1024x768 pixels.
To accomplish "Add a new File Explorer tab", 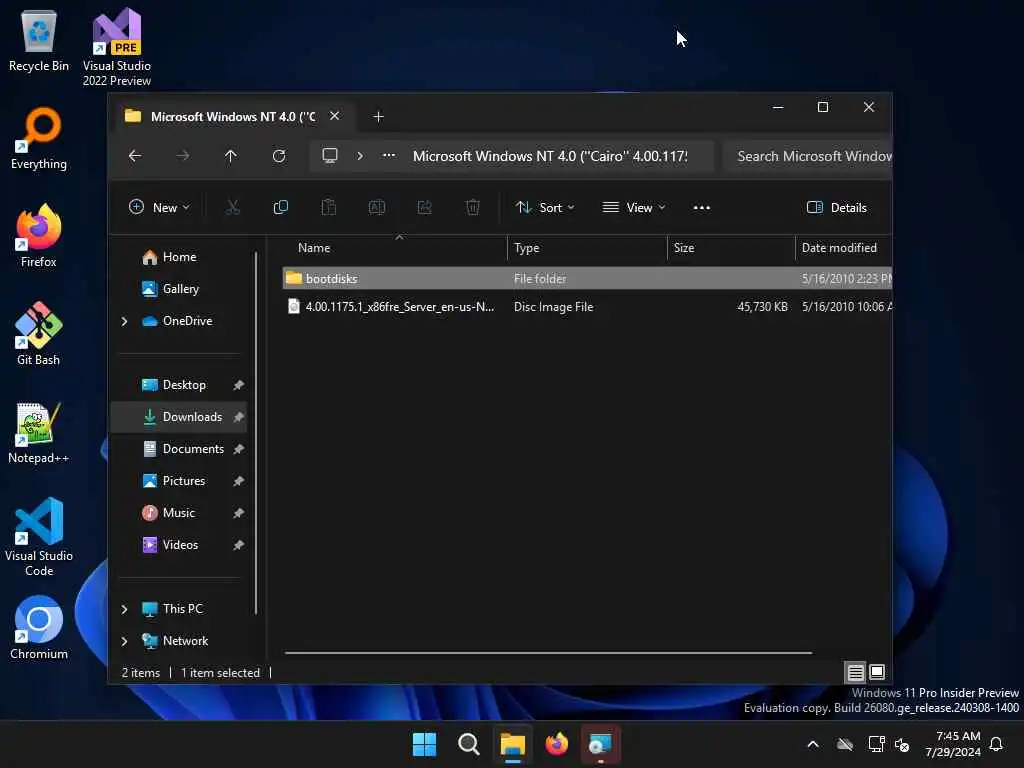I will [x=378, y=117].
